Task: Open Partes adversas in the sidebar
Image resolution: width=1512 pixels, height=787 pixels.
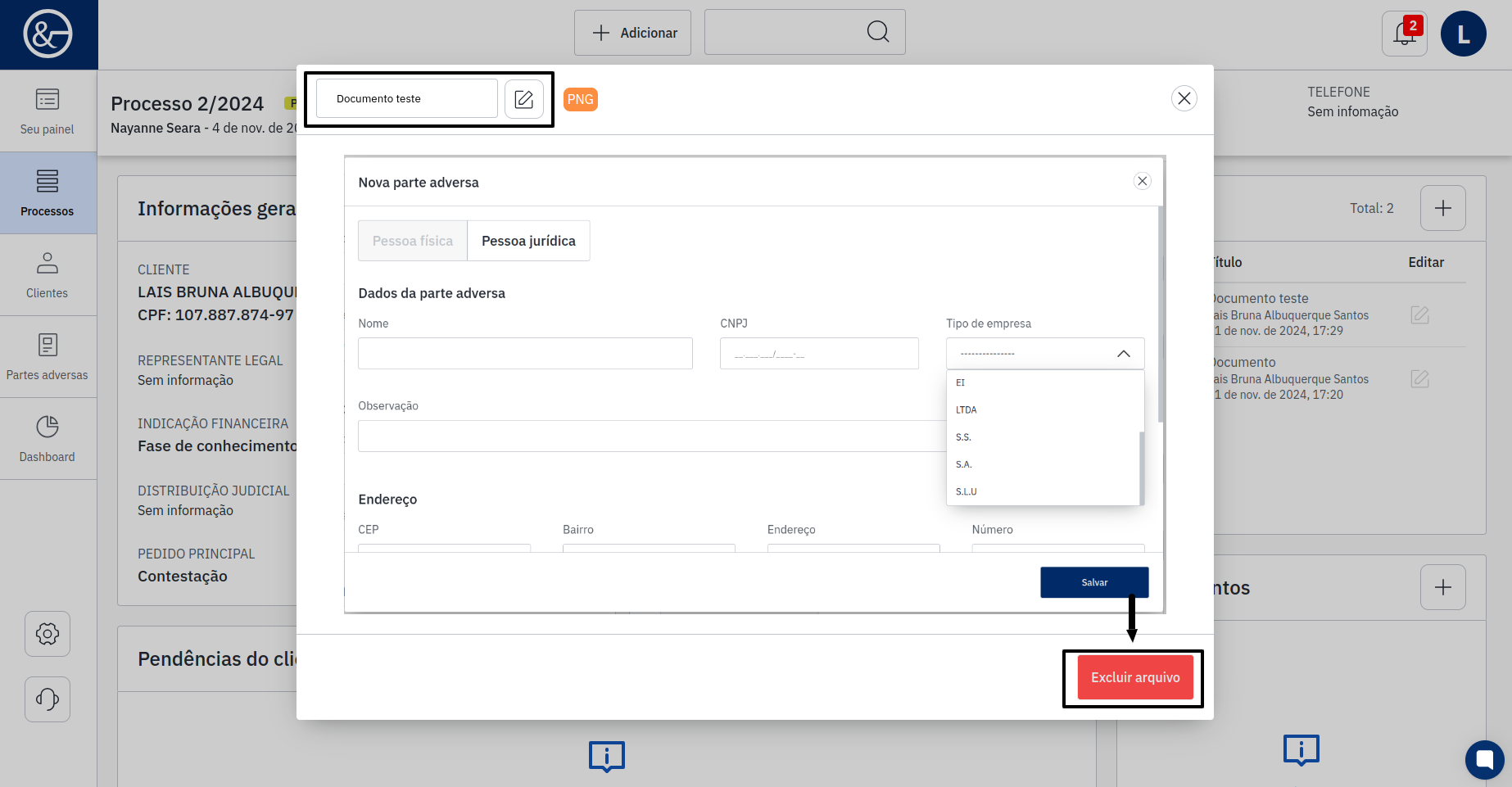Action: click(48, 357)
